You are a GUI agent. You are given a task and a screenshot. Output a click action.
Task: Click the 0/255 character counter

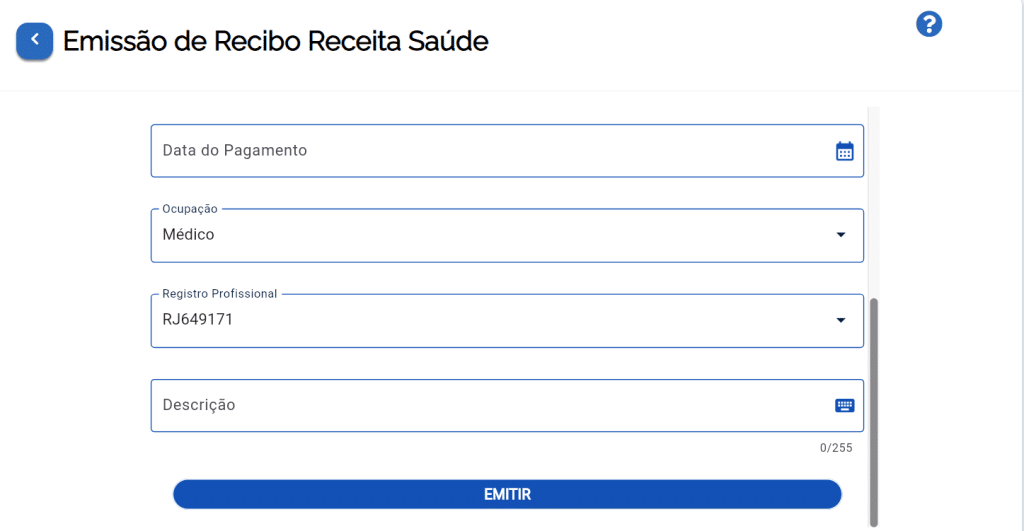(x=836, y=448)
